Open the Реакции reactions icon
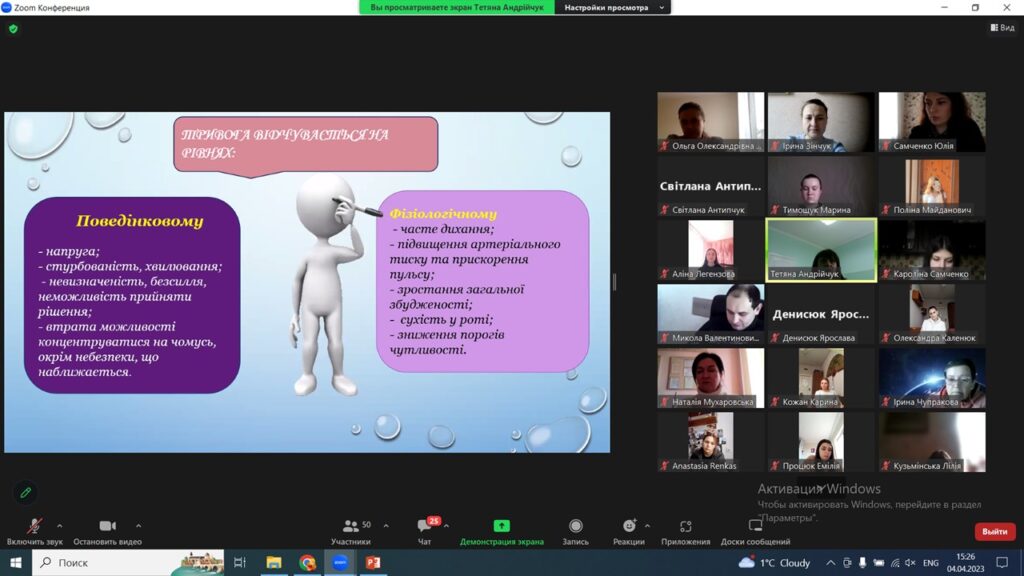The width and height of the screenshot is (1024, 576). point(628,526)
